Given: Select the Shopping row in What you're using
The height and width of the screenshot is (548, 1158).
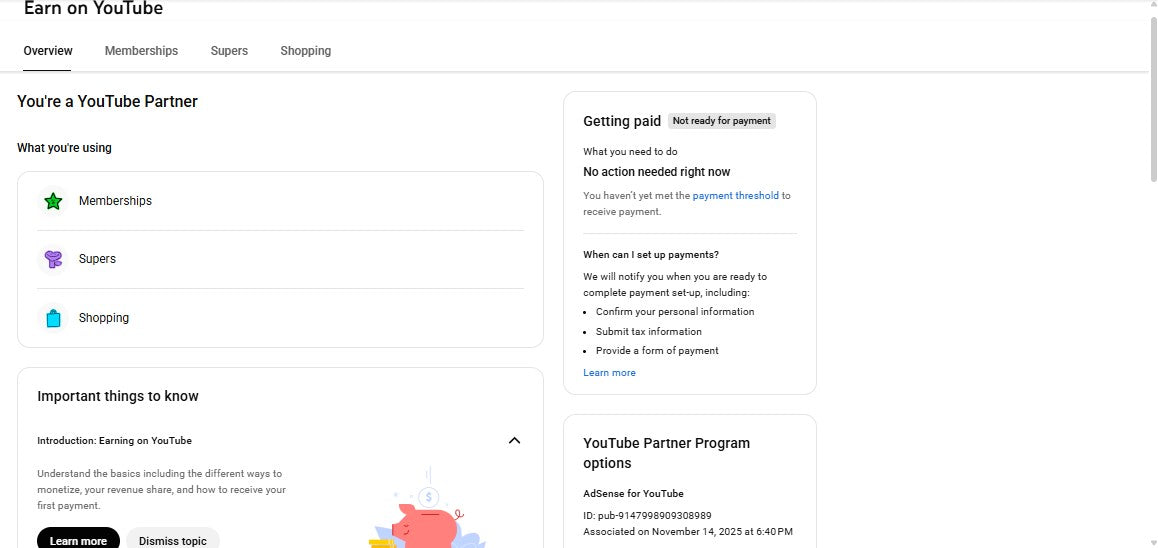Looking at the screenshot, I should click(x=281, y=318).
